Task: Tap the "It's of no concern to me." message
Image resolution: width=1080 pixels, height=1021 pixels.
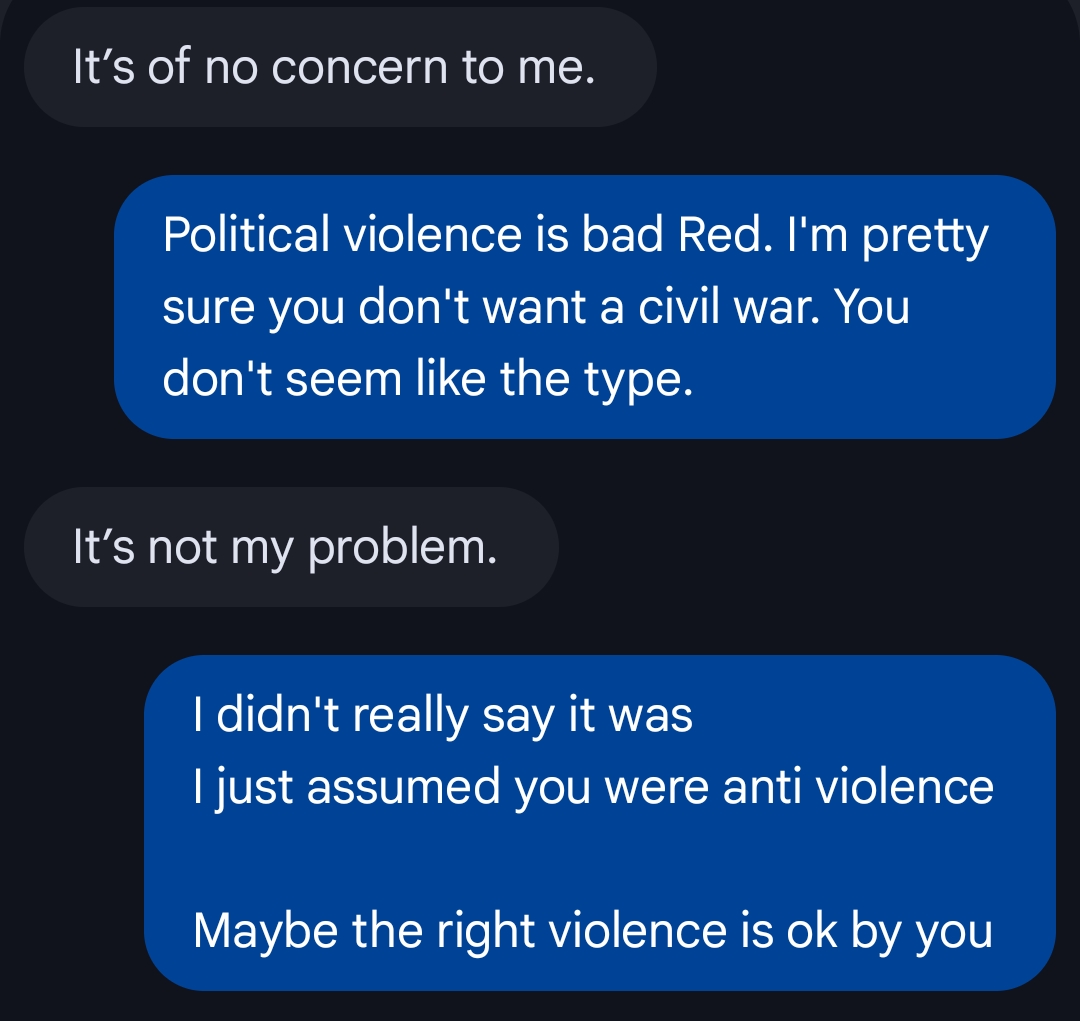Action: (340, 67)
